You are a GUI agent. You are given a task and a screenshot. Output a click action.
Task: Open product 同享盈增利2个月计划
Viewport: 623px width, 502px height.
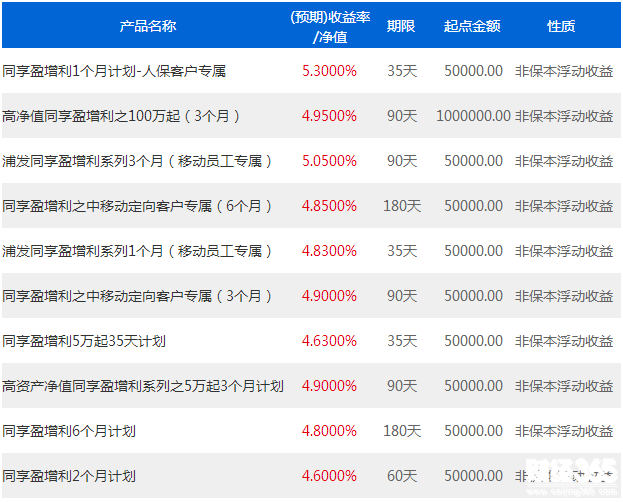tap(69, 476)
